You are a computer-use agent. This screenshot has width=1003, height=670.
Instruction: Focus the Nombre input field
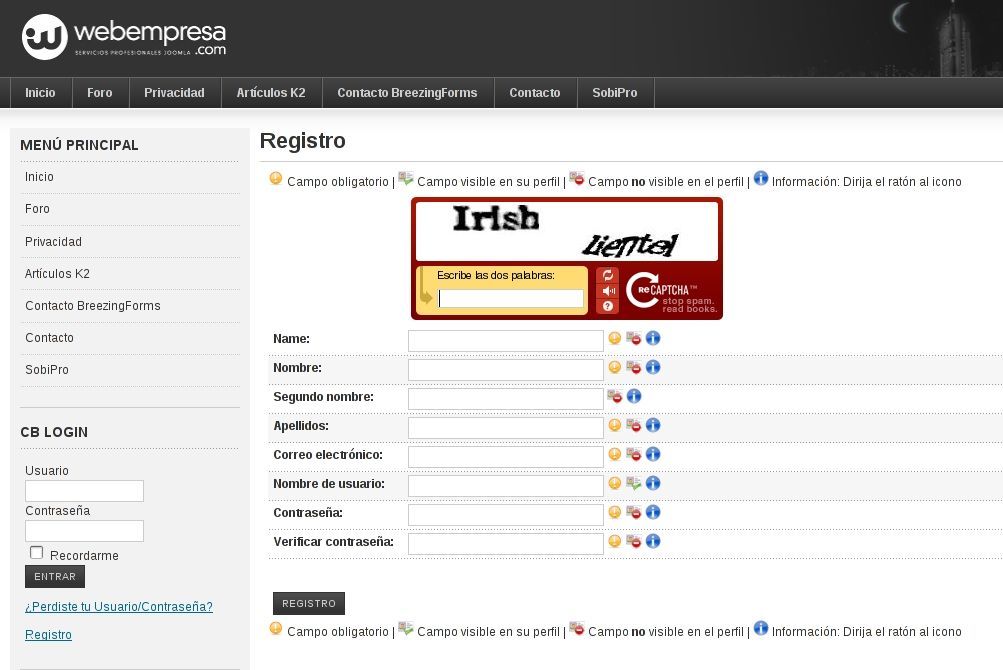(506, 370)
